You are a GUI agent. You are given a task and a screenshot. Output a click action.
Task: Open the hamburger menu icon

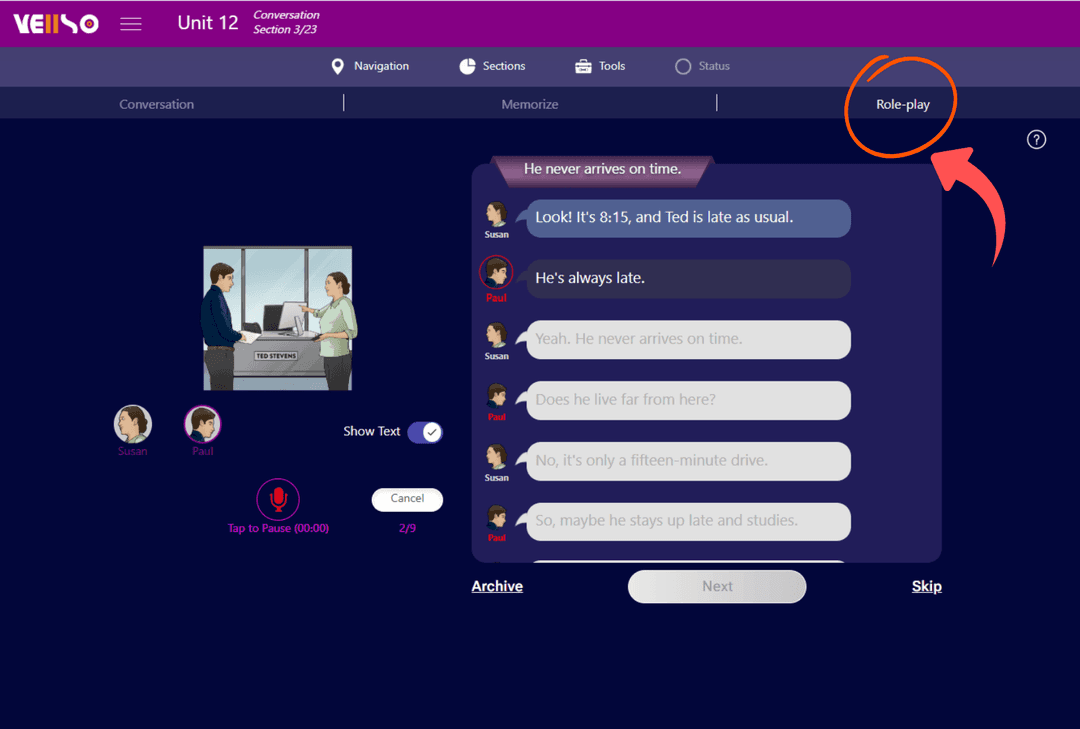tap(131, 24)
